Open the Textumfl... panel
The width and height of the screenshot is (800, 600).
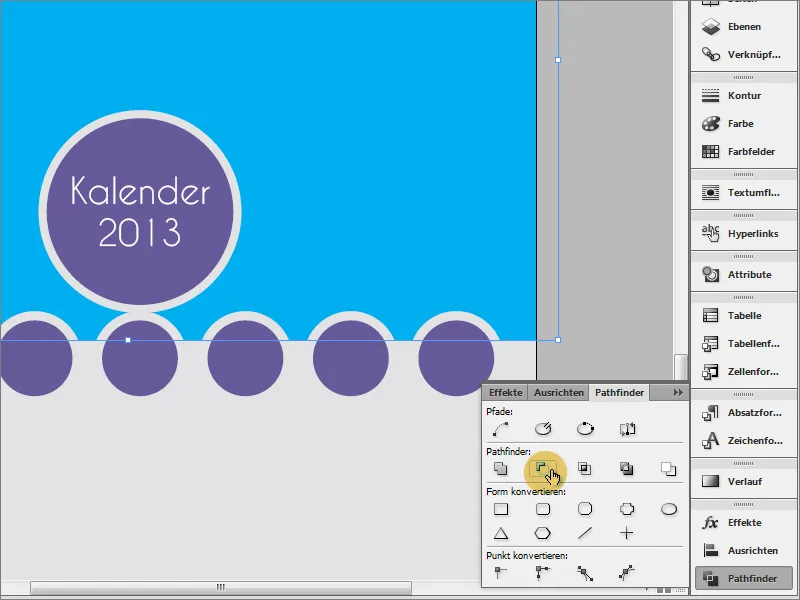[743, 192]
